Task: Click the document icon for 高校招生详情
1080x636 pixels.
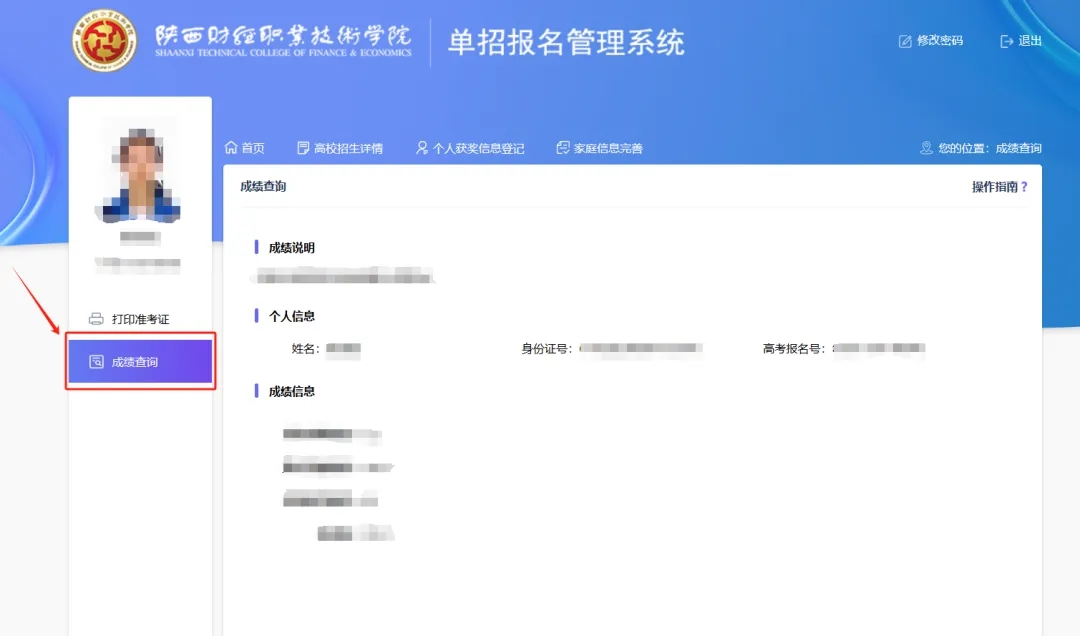Action: pyautogui.click(x=304, y=148)
